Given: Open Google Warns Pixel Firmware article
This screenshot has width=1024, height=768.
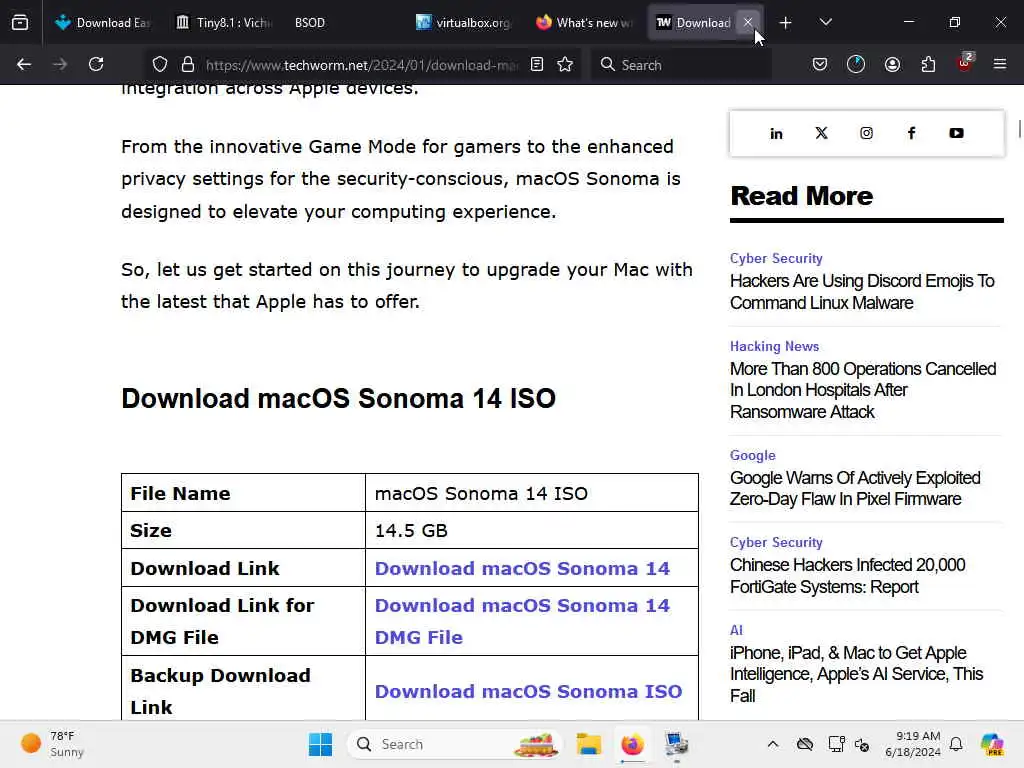Looking at the screenshot, I should (x=855, y=488).
